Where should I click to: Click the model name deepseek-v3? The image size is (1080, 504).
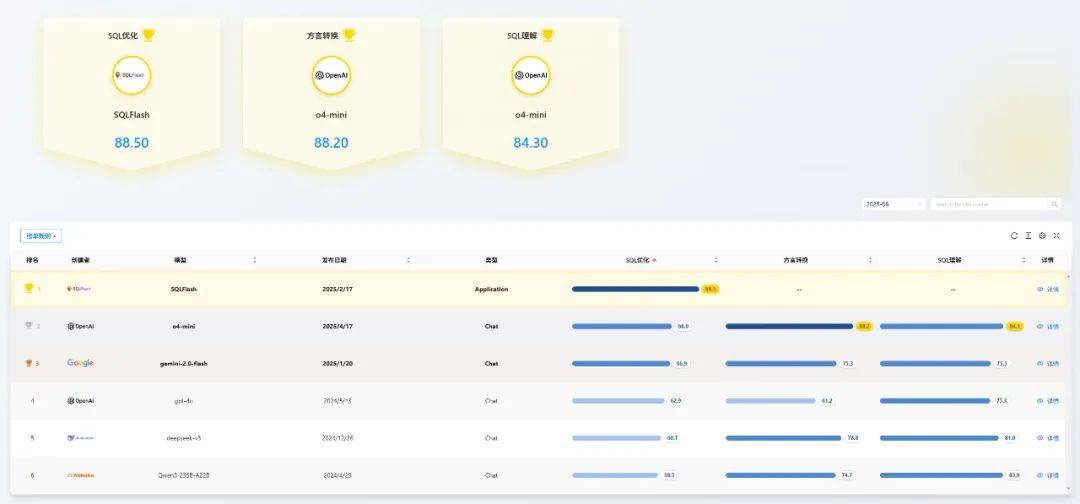[x=183, y=438]
